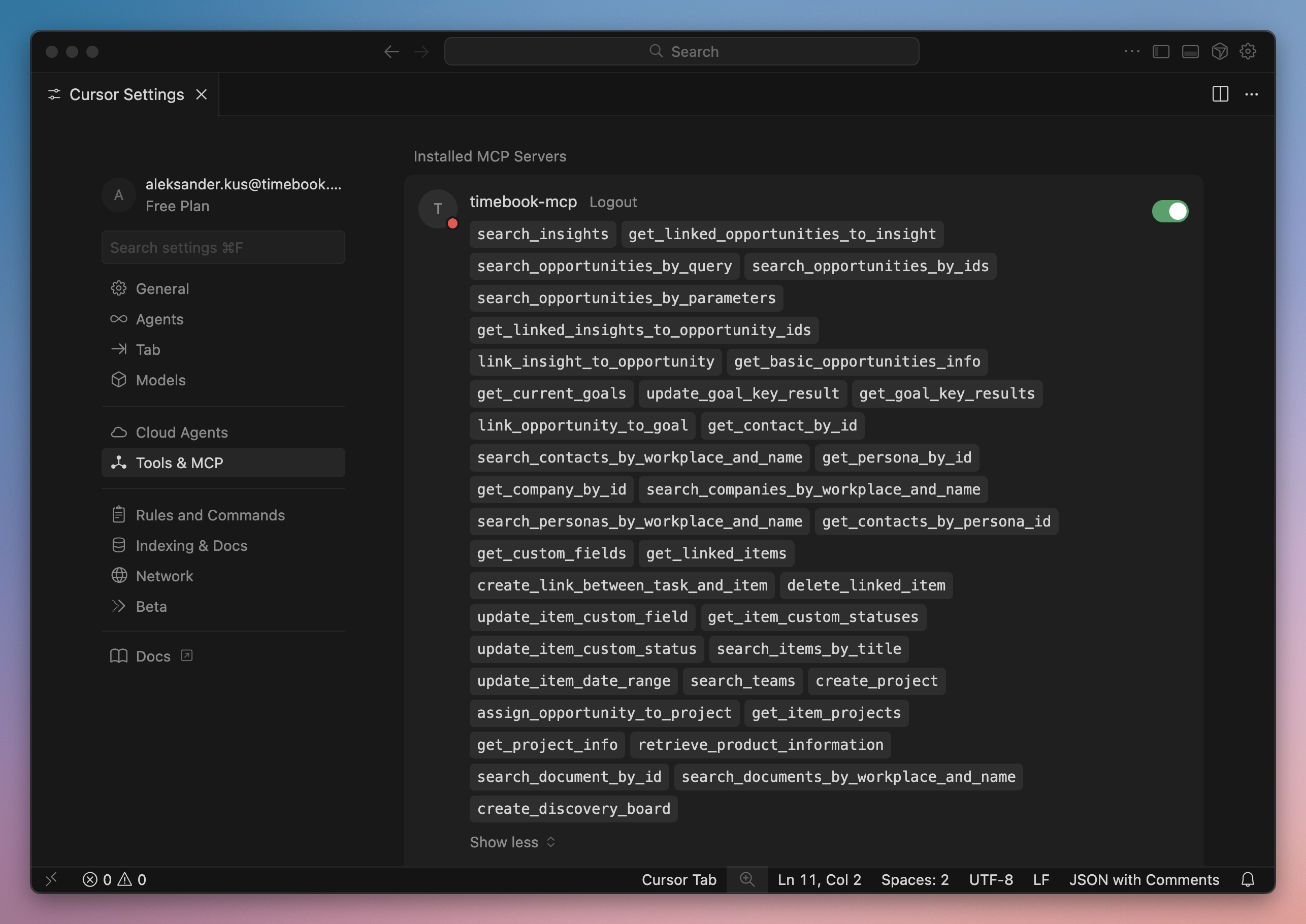
Task: Open the notifications bell in status bar
Action: tap(1248, 880)
